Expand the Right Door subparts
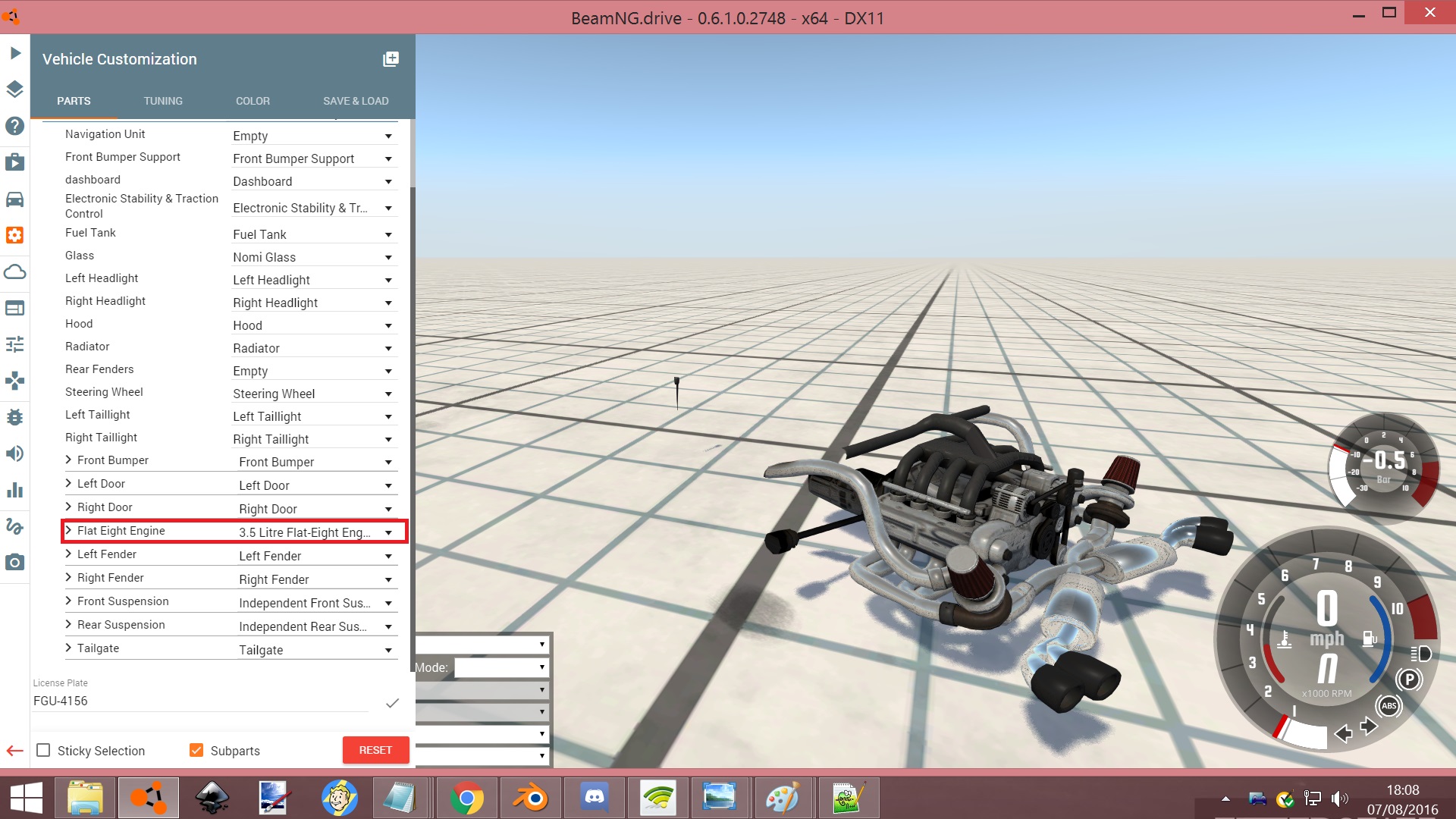This screenshot has width=1456, height=819. click(x=68, y=507)
